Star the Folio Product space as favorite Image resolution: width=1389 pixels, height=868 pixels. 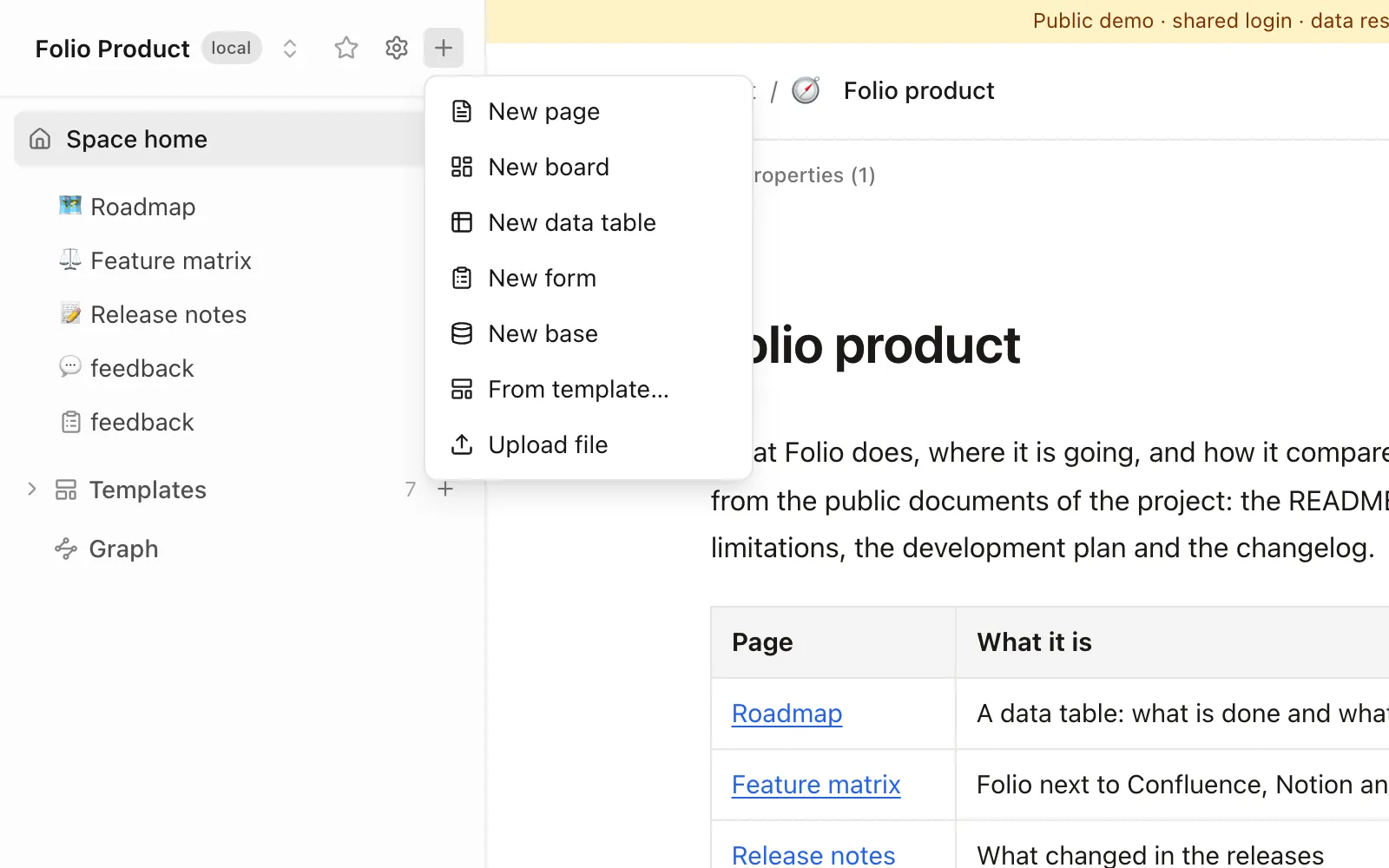pyautogui.click(x=346, y=48)
